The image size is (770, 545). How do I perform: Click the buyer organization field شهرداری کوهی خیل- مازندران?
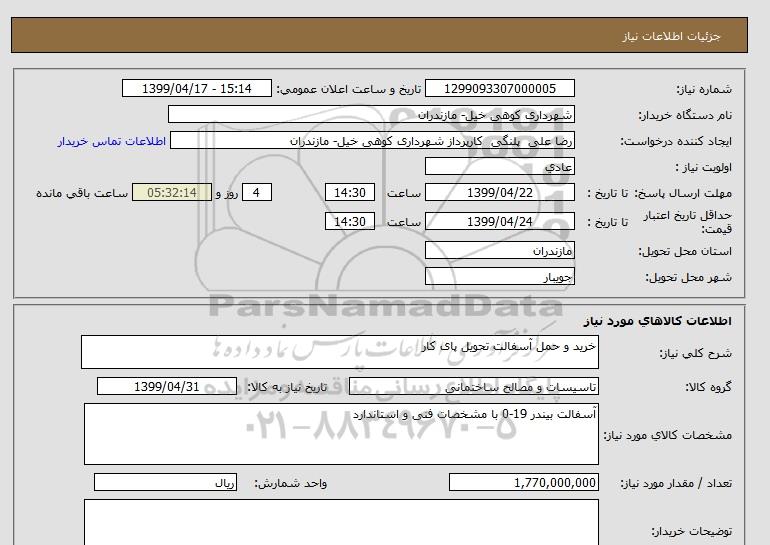point(371,114)
